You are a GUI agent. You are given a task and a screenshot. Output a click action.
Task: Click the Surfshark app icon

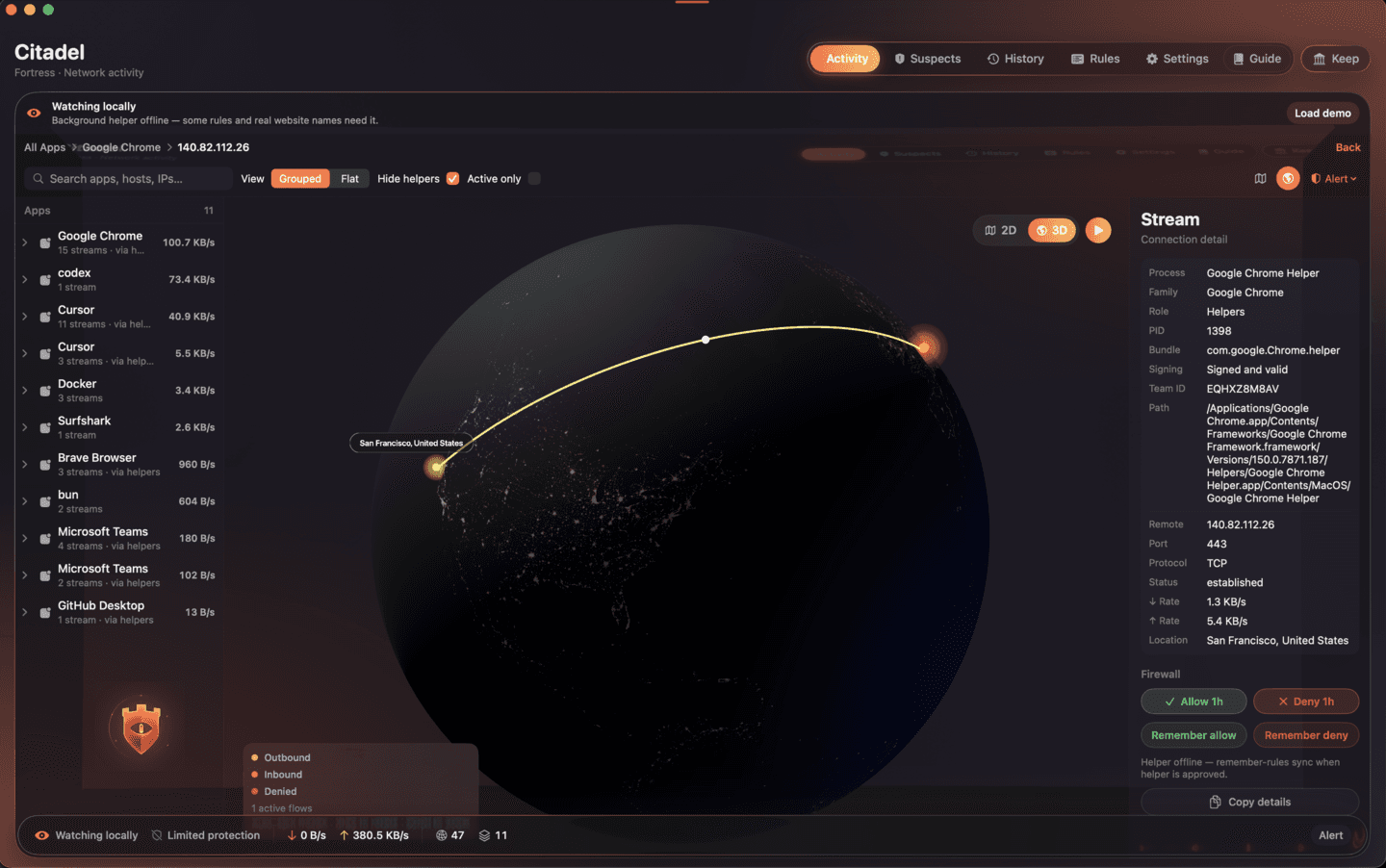[45, 427]
